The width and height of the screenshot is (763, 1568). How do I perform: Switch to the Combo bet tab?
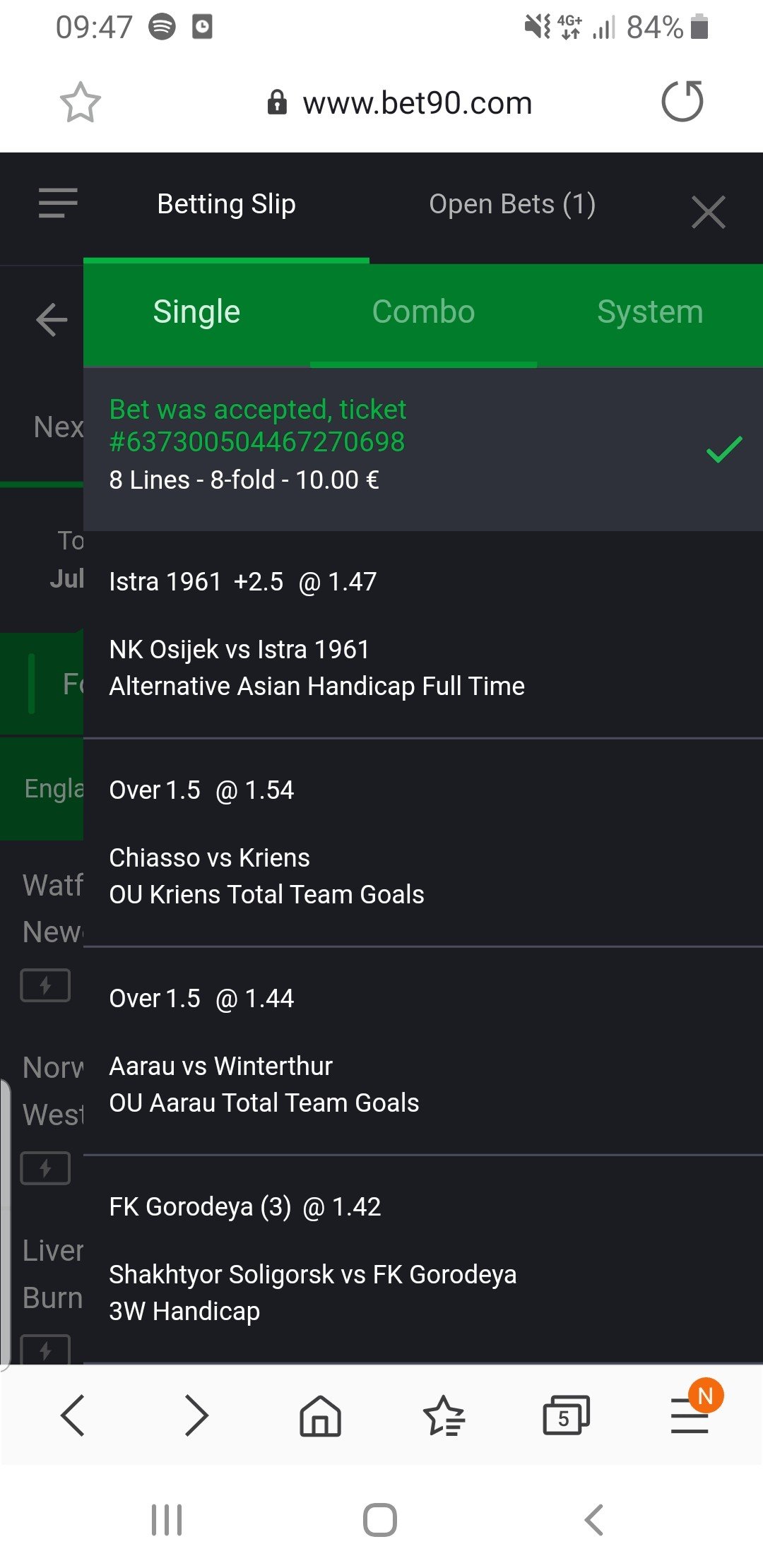[423, 312]
